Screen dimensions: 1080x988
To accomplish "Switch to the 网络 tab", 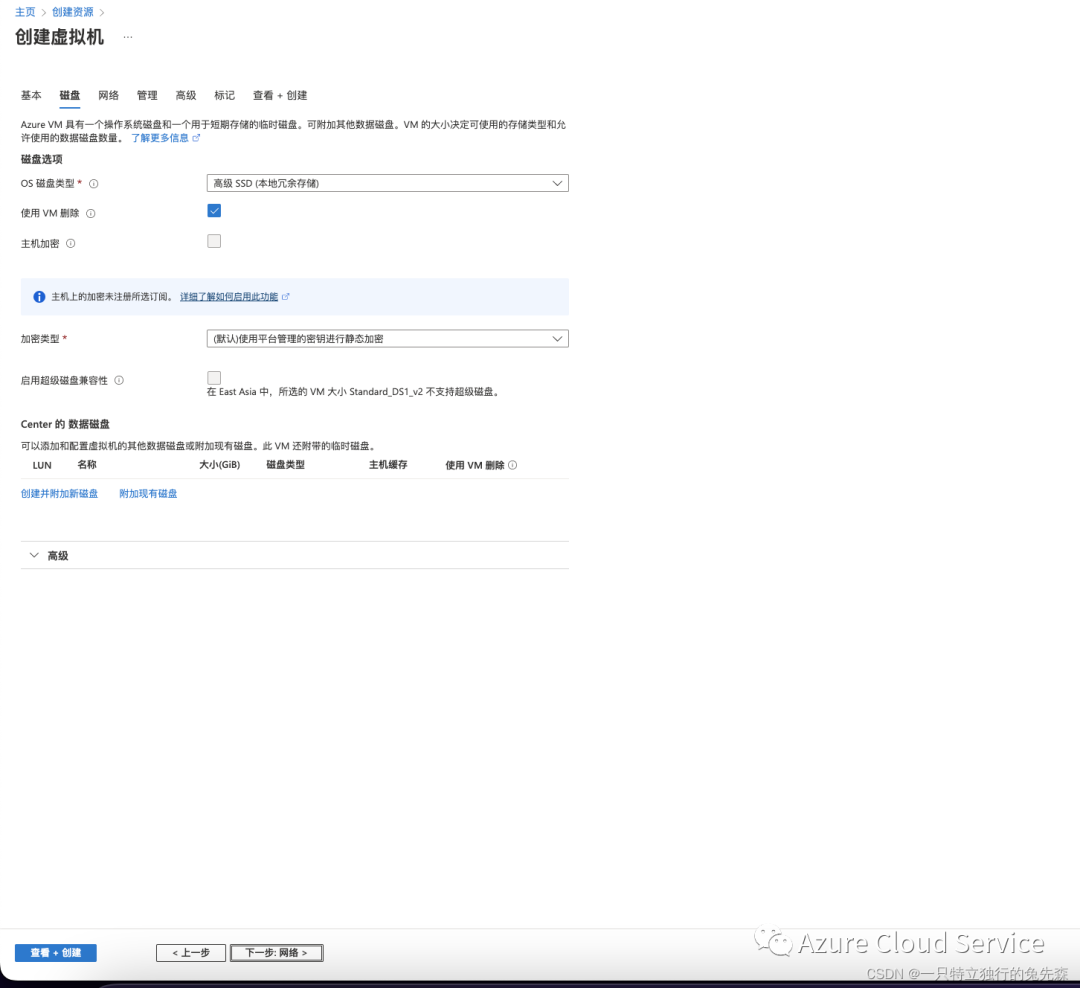I will click(x=108, y=96).
